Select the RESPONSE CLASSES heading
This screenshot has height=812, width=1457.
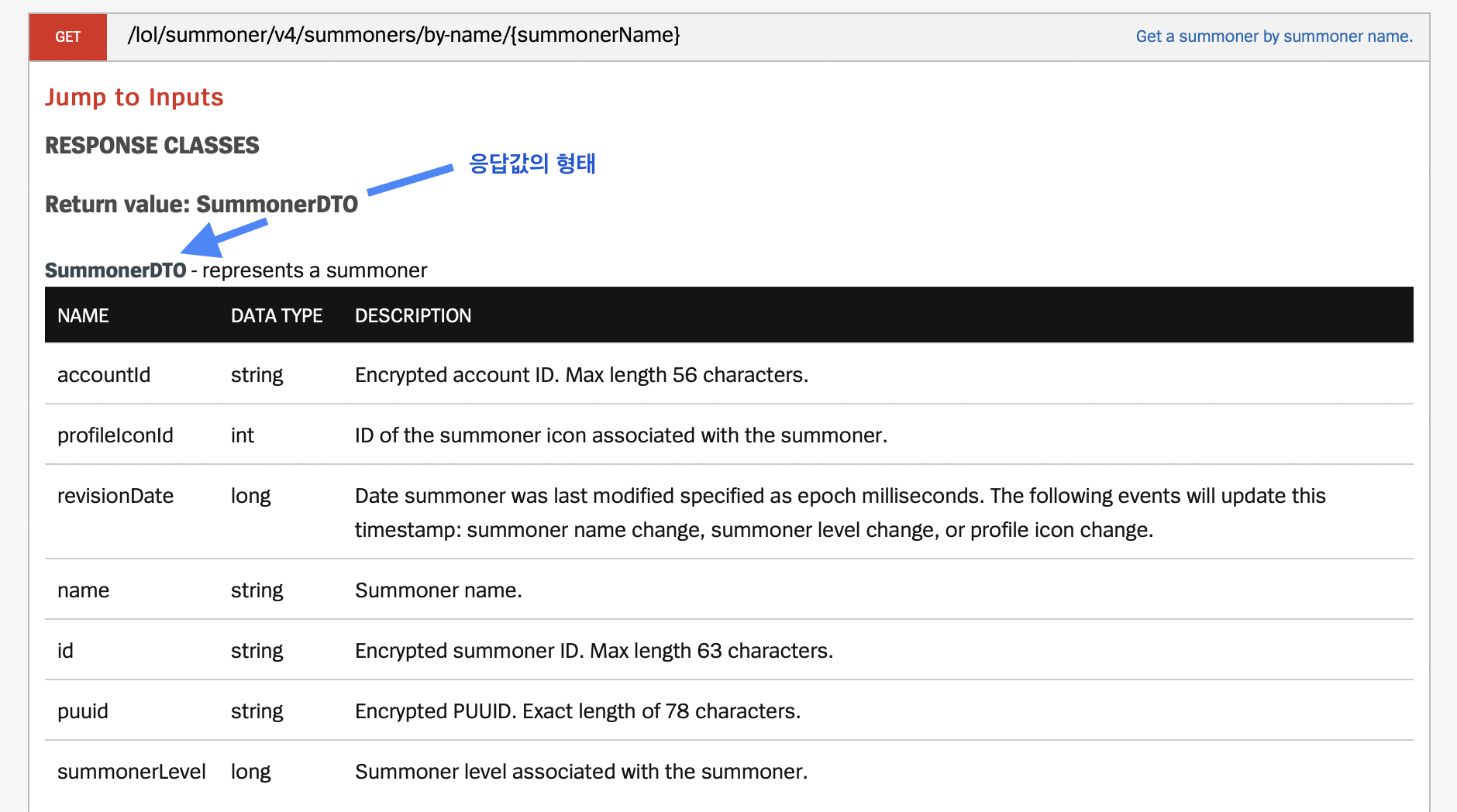[x=152, y=145]
